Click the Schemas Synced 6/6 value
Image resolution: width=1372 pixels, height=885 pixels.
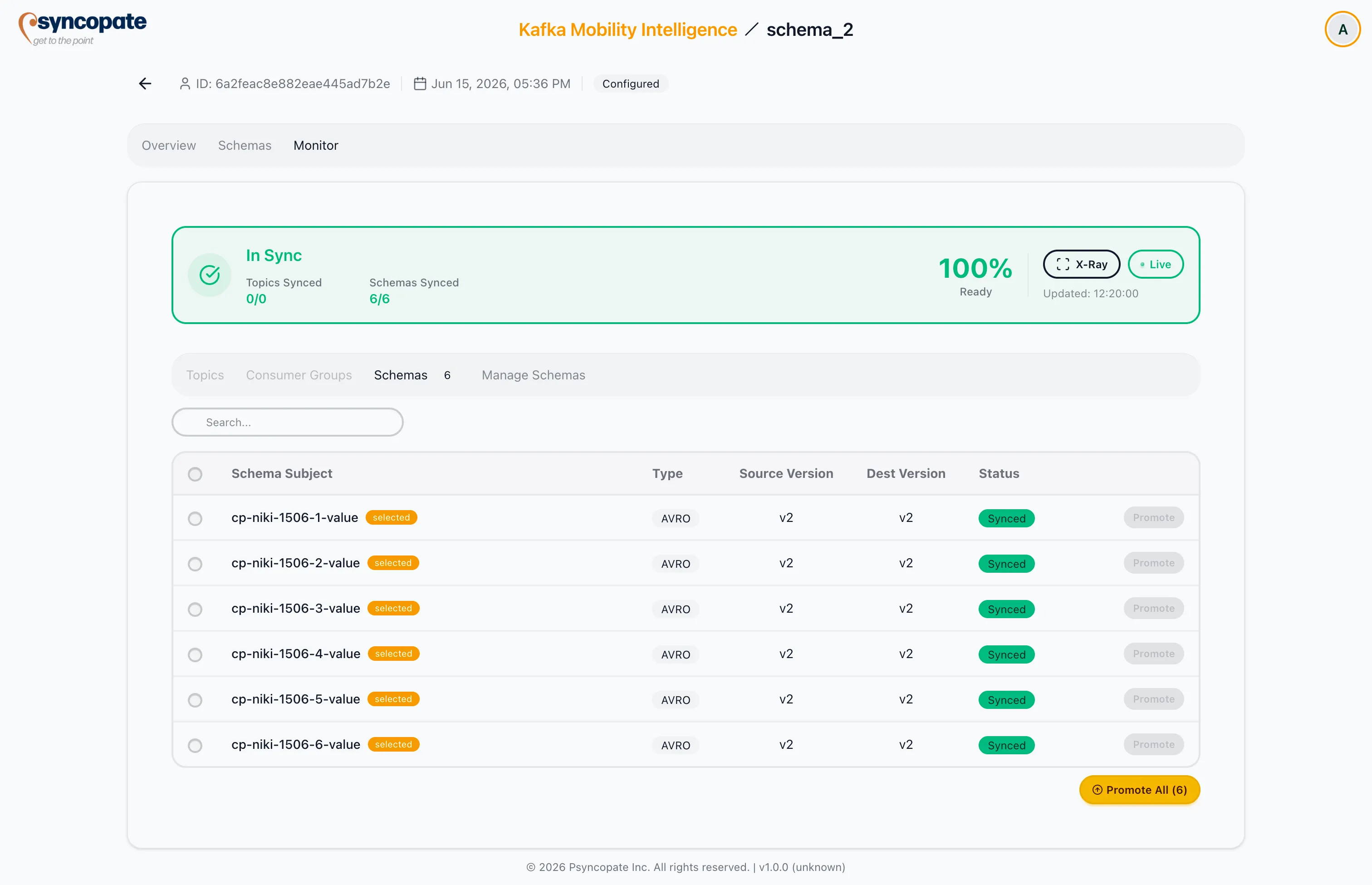379,299
